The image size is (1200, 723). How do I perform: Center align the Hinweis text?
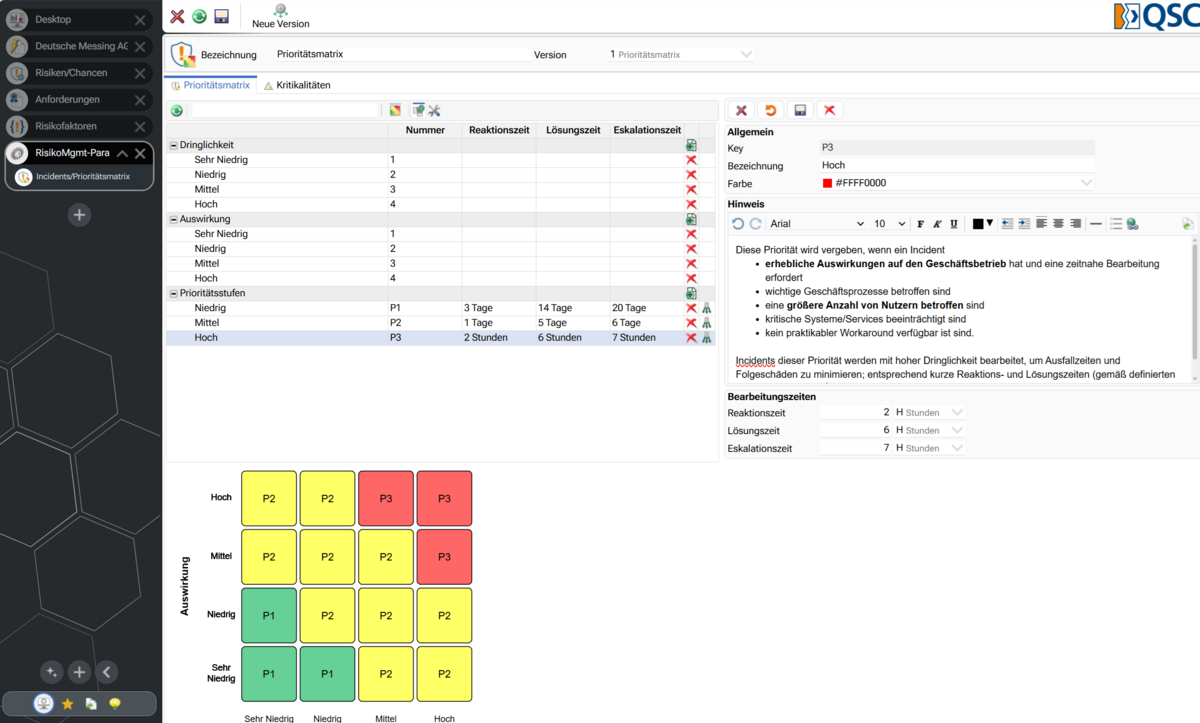[1058, 224]
